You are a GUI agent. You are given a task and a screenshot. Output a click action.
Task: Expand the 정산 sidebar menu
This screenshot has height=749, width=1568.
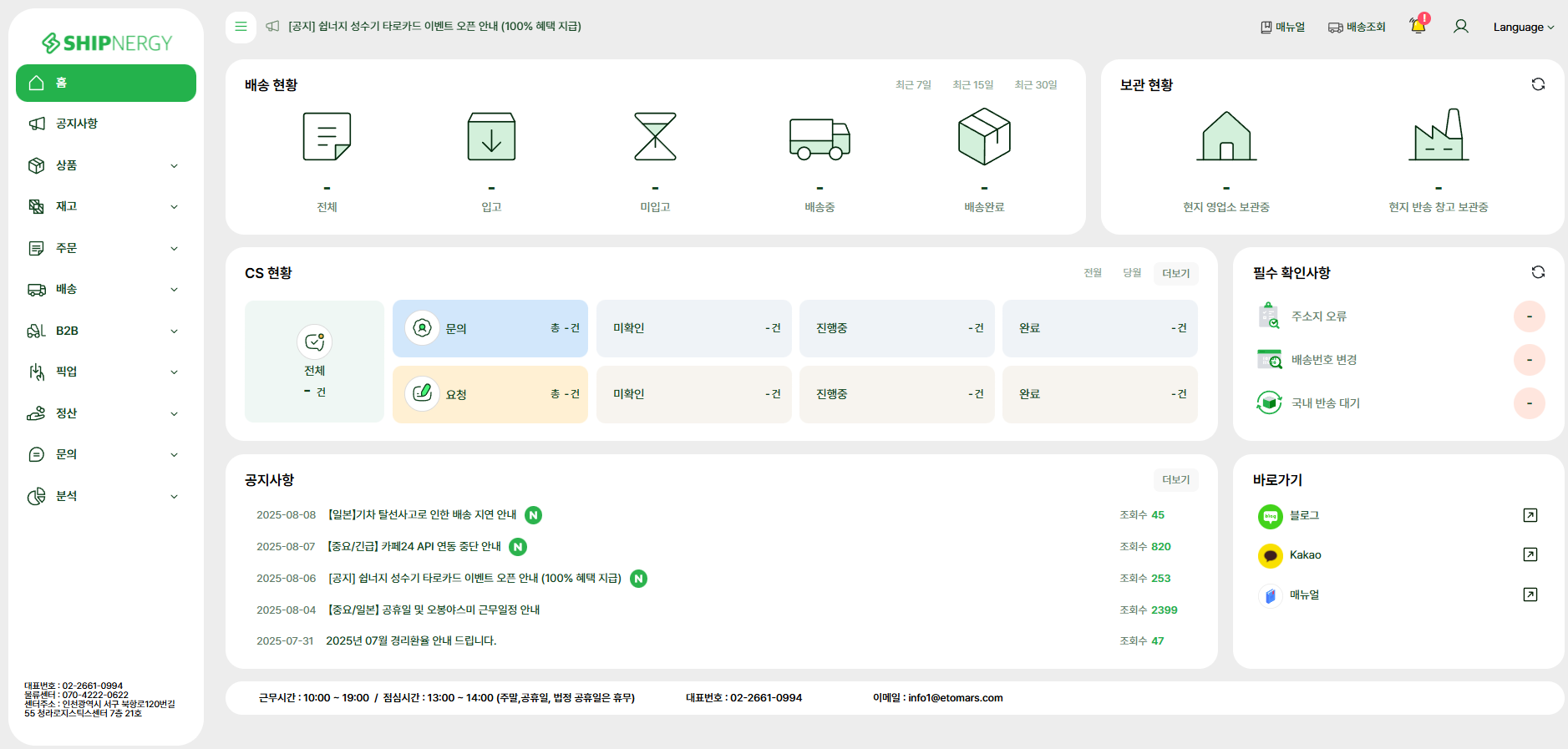[105, 413]
